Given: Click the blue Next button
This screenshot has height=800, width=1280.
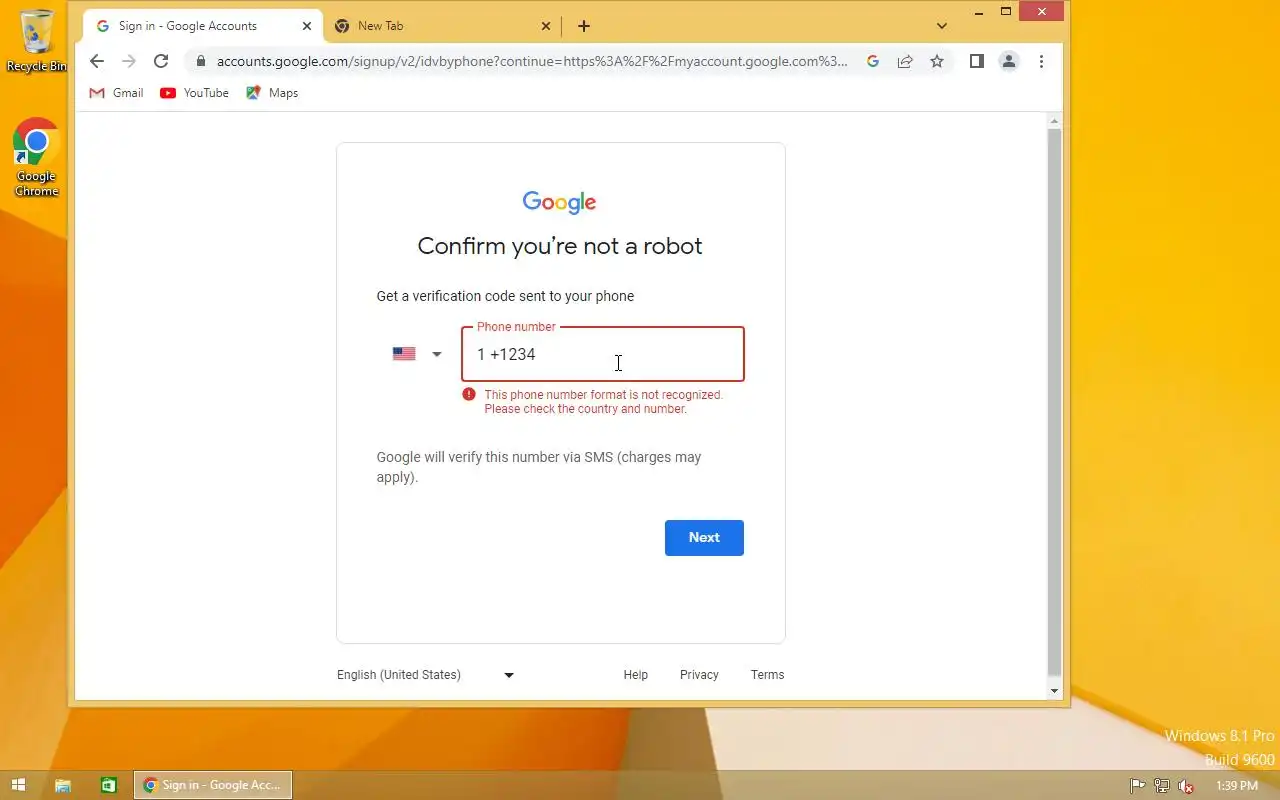Looking at the screenshot, I should coord(704,538).
